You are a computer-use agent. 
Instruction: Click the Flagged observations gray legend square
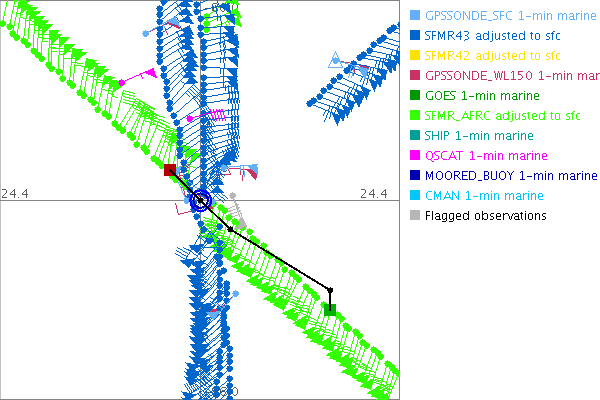pos(415,216)
